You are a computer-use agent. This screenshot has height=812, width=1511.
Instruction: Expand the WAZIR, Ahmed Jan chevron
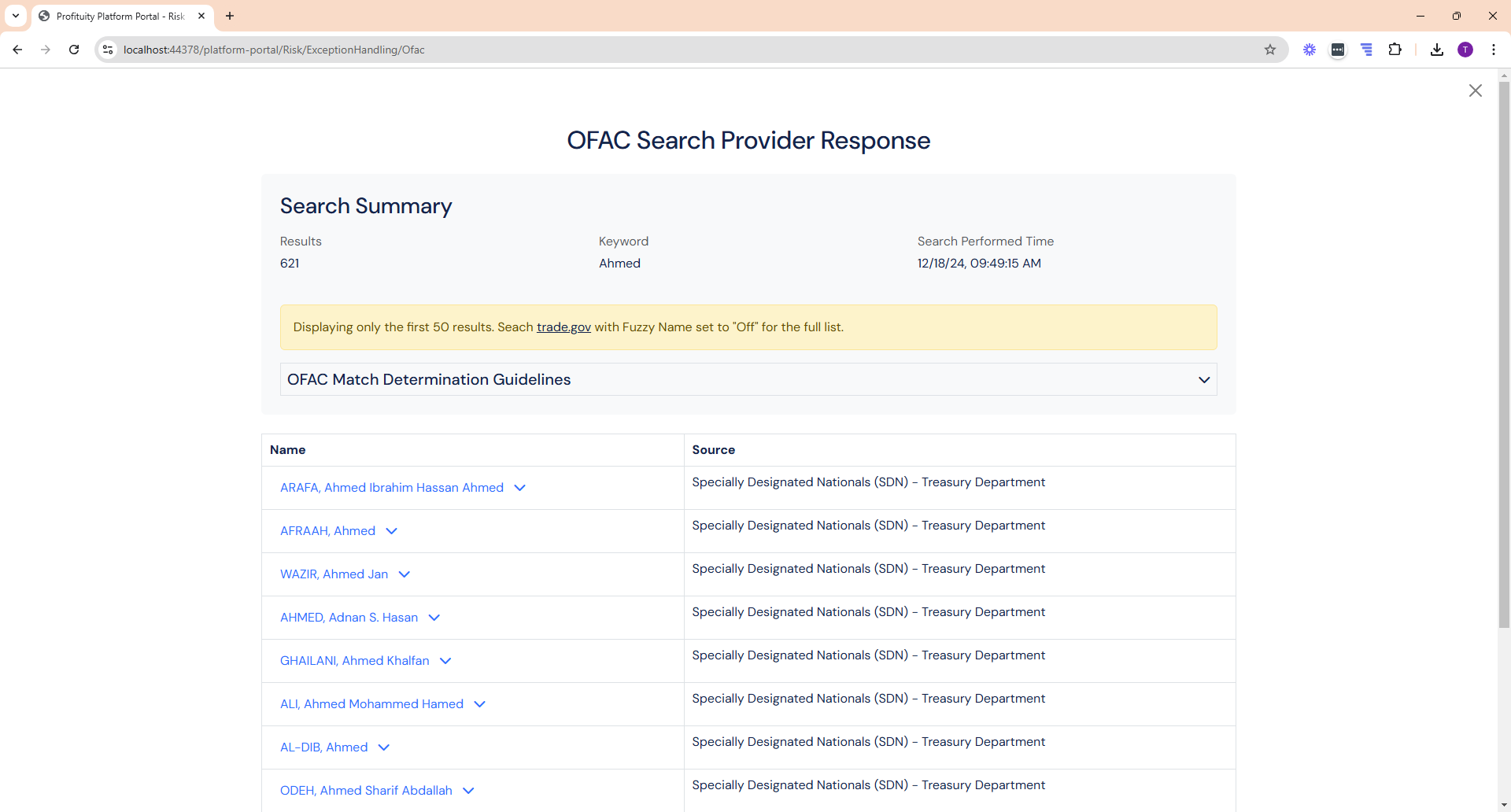(x=404, y=574)
